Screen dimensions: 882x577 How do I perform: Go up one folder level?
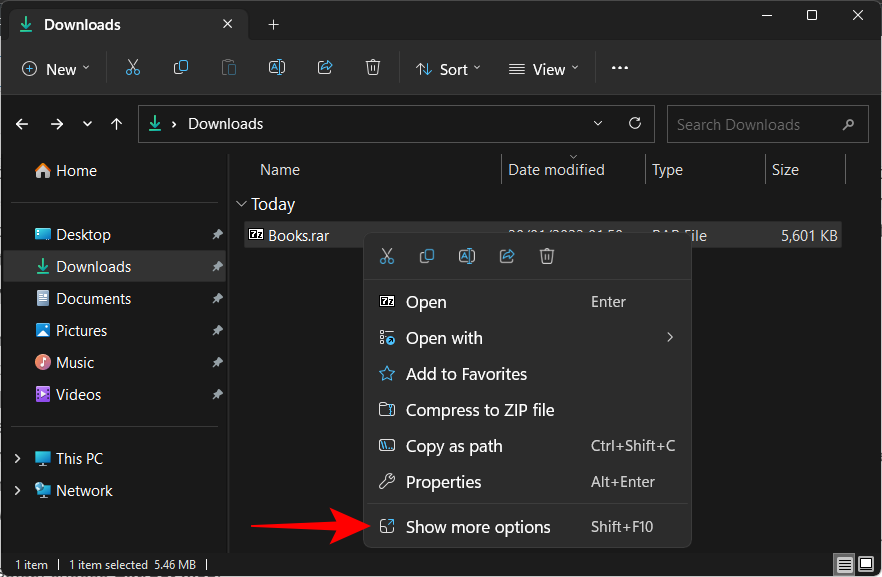point(117,124)
